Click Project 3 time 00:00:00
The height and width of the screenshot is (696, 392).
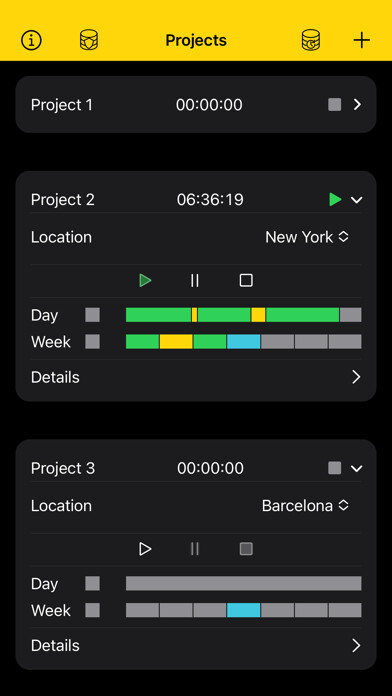pyautogui.click(x=210, y=468)
